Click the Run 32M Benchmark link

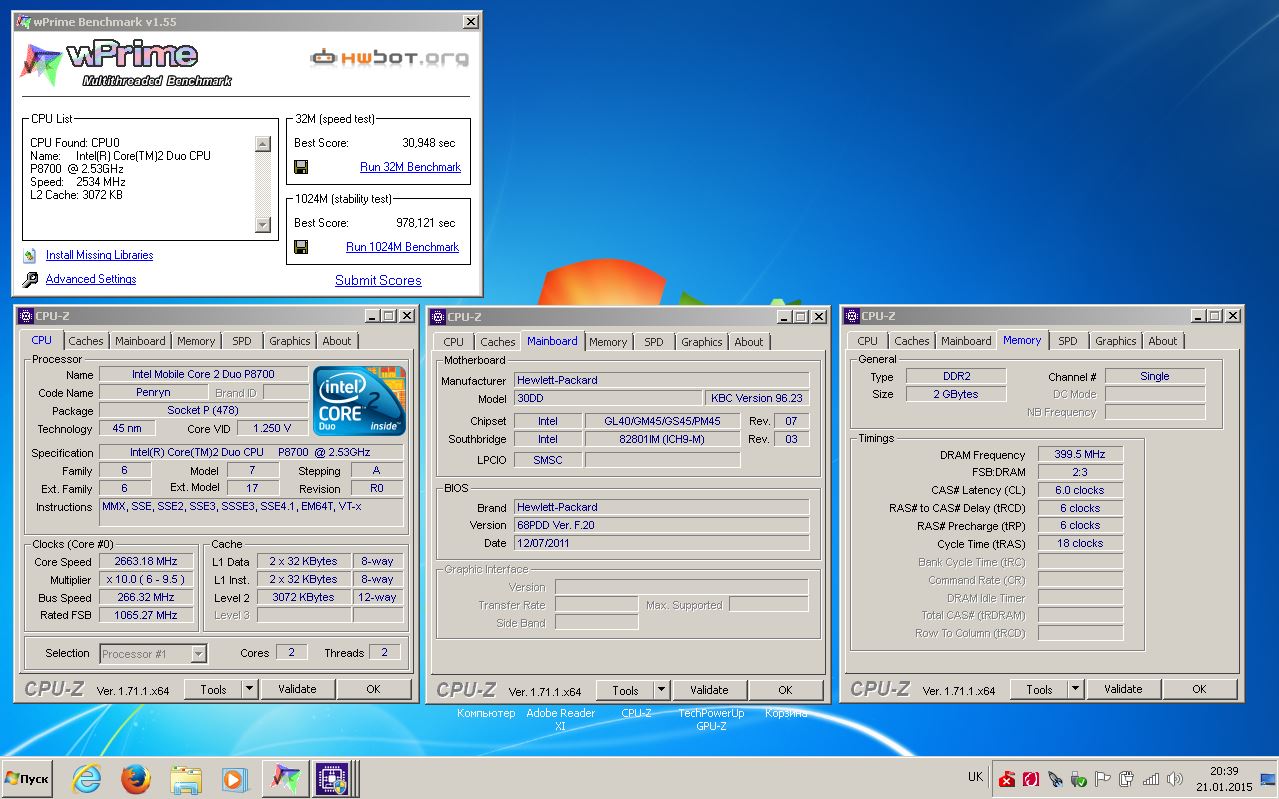coord(410,167)
